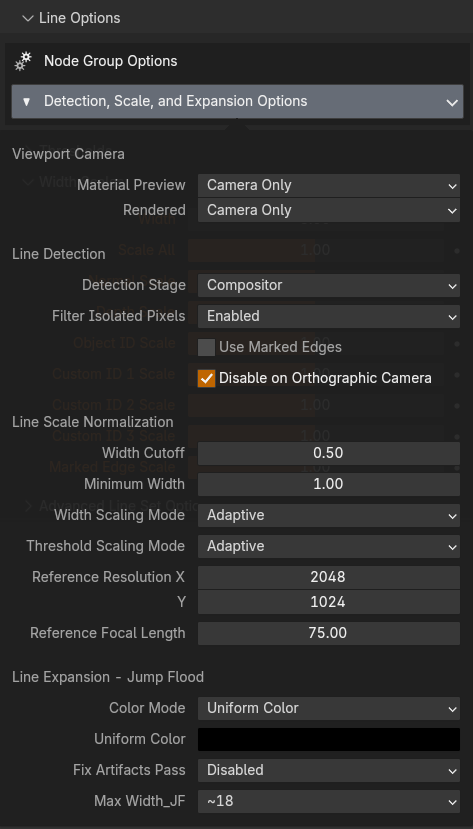Viewport: 473px width, 829px height.
Task: Change Detection Stage from Compositor
Action: point(329,285)
